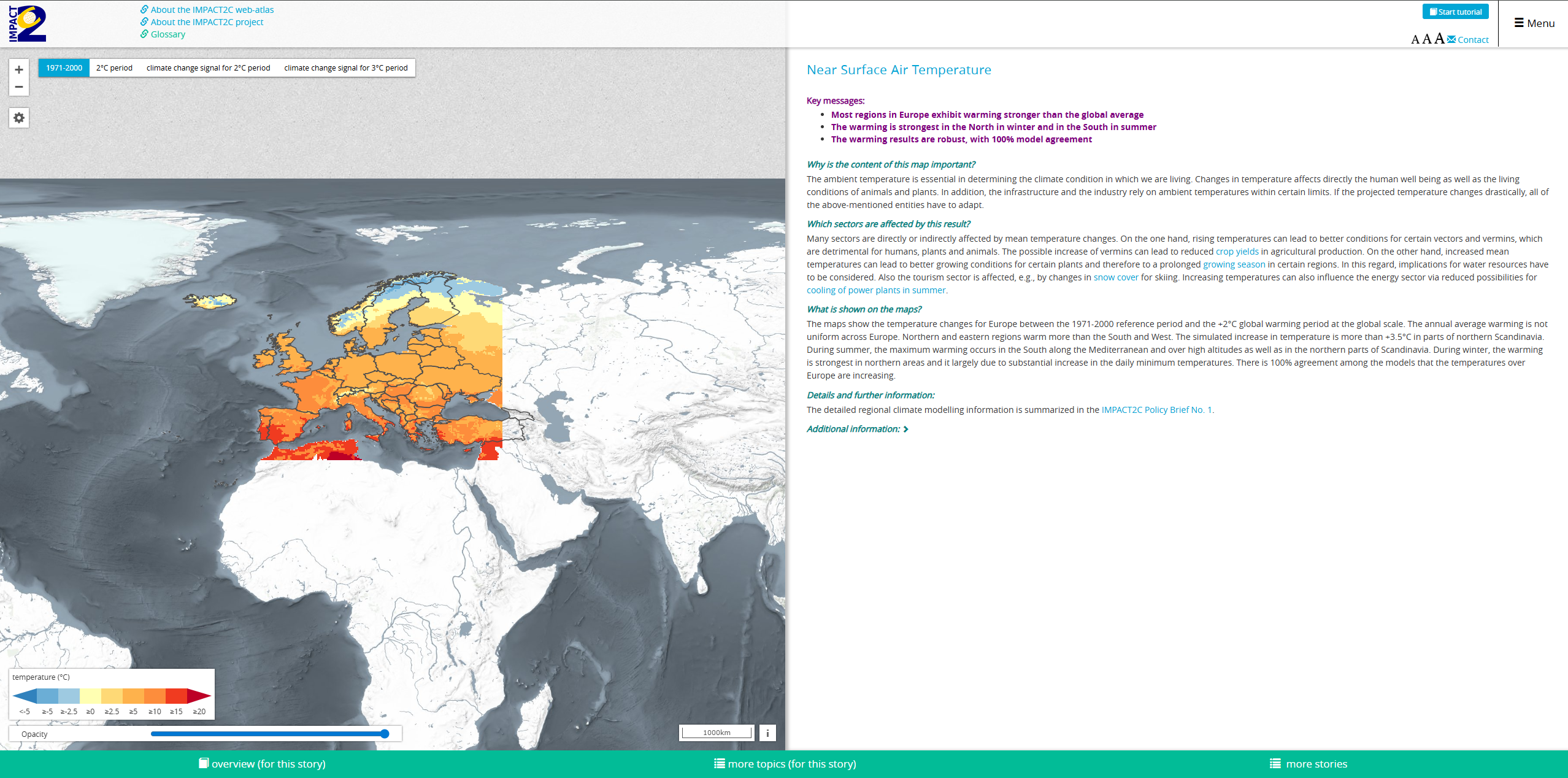
Task: Click the light yellow ≥0 legend swatch
Action: [90, 696]
